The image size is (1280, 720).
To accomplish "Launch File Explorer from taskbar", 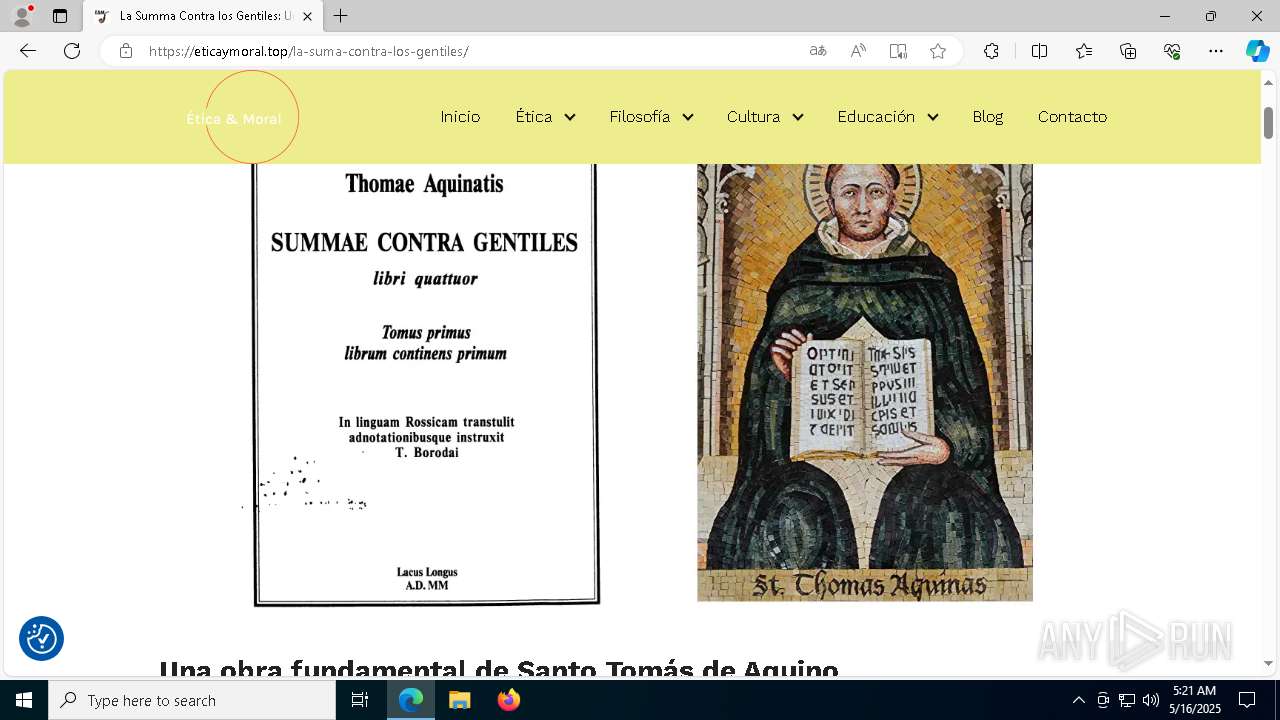I will click(460, 700).
